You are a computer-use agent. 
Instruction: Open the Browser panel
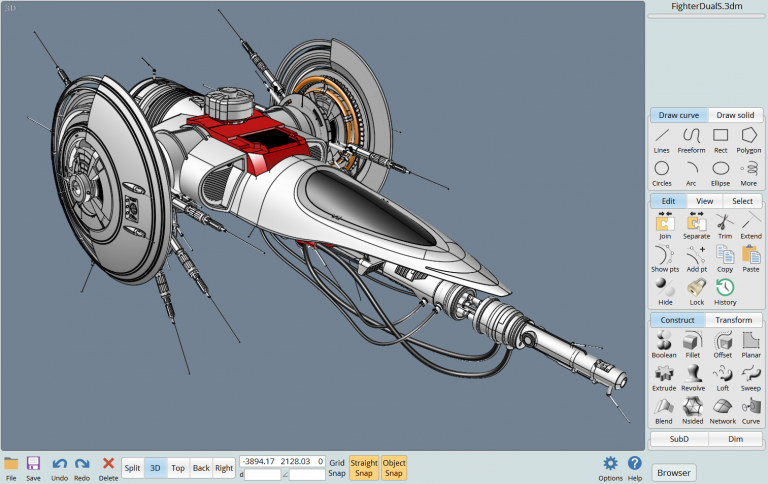(x=674, y=473)
